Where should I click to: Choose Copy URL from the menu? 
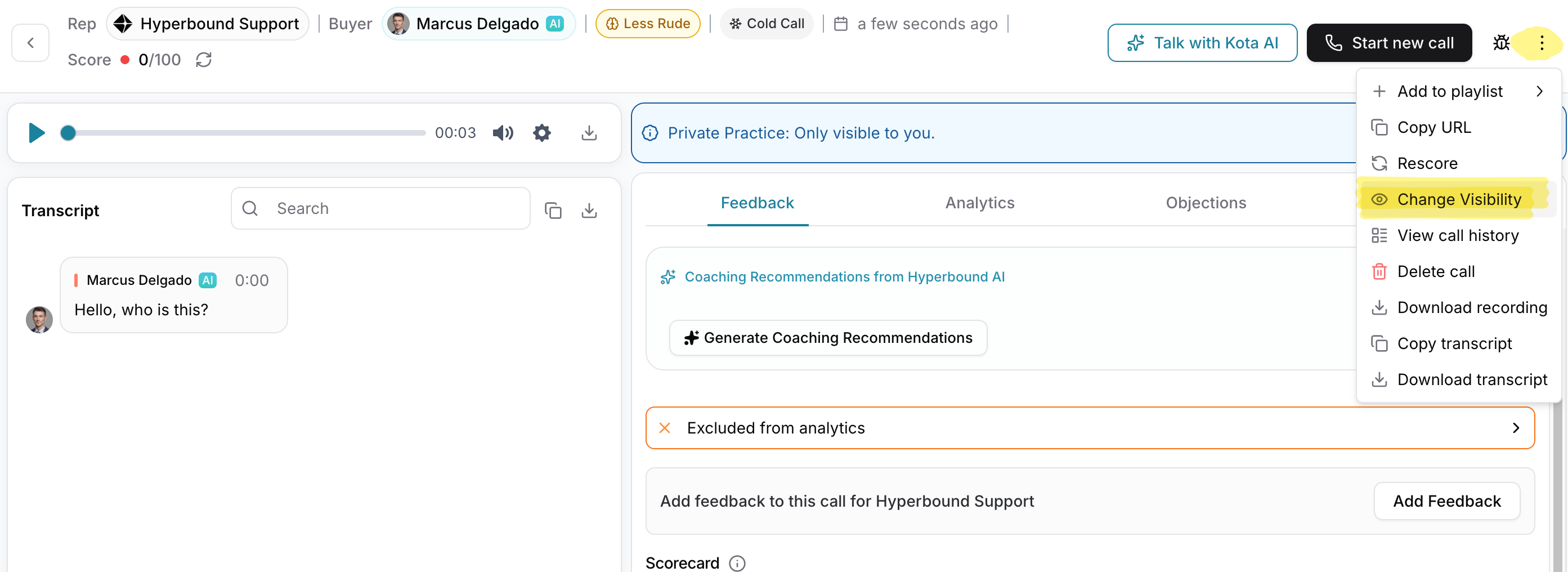[x=1458, y=127]
